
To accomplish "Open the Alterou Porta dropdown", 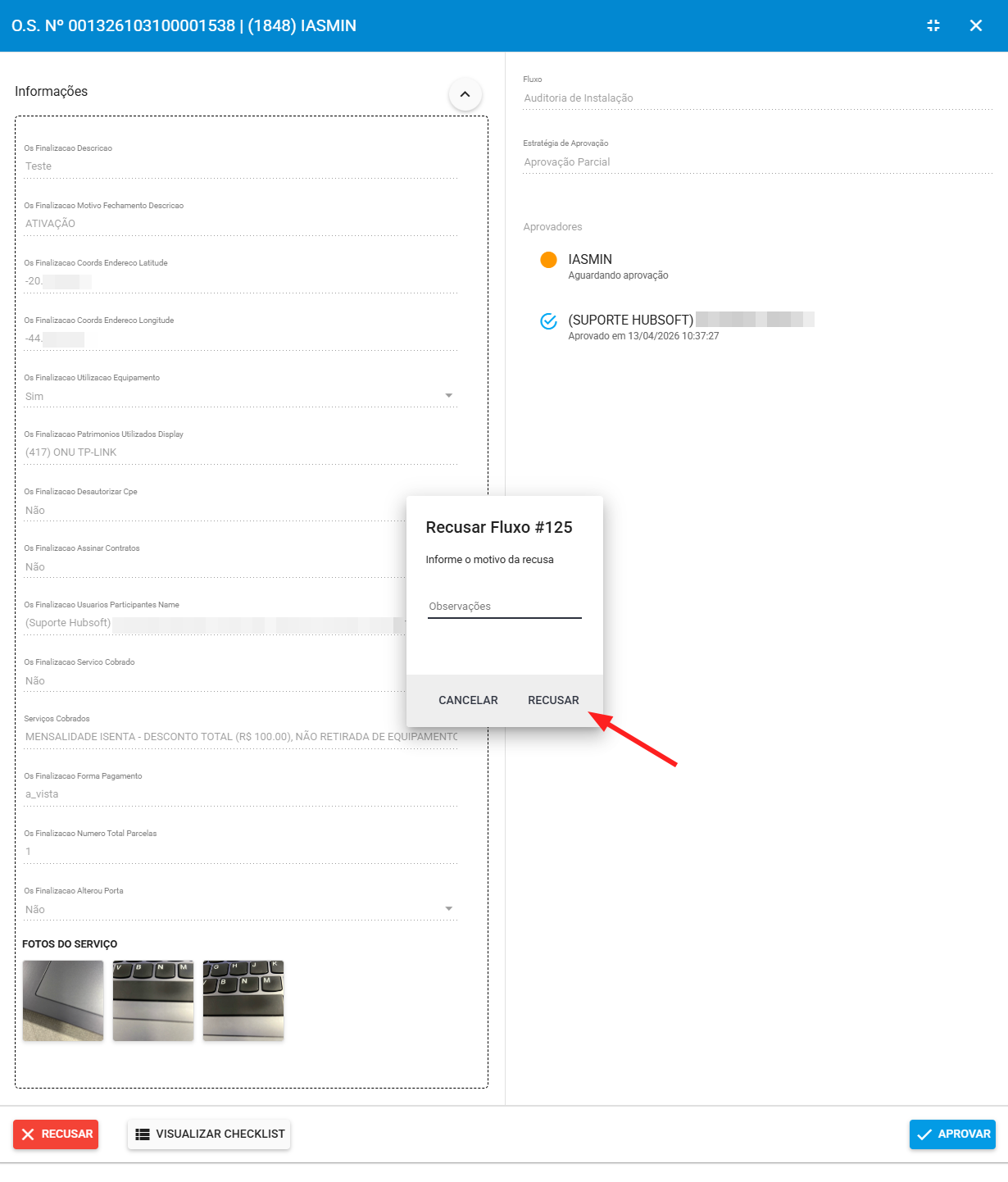I will coord(447,909).
